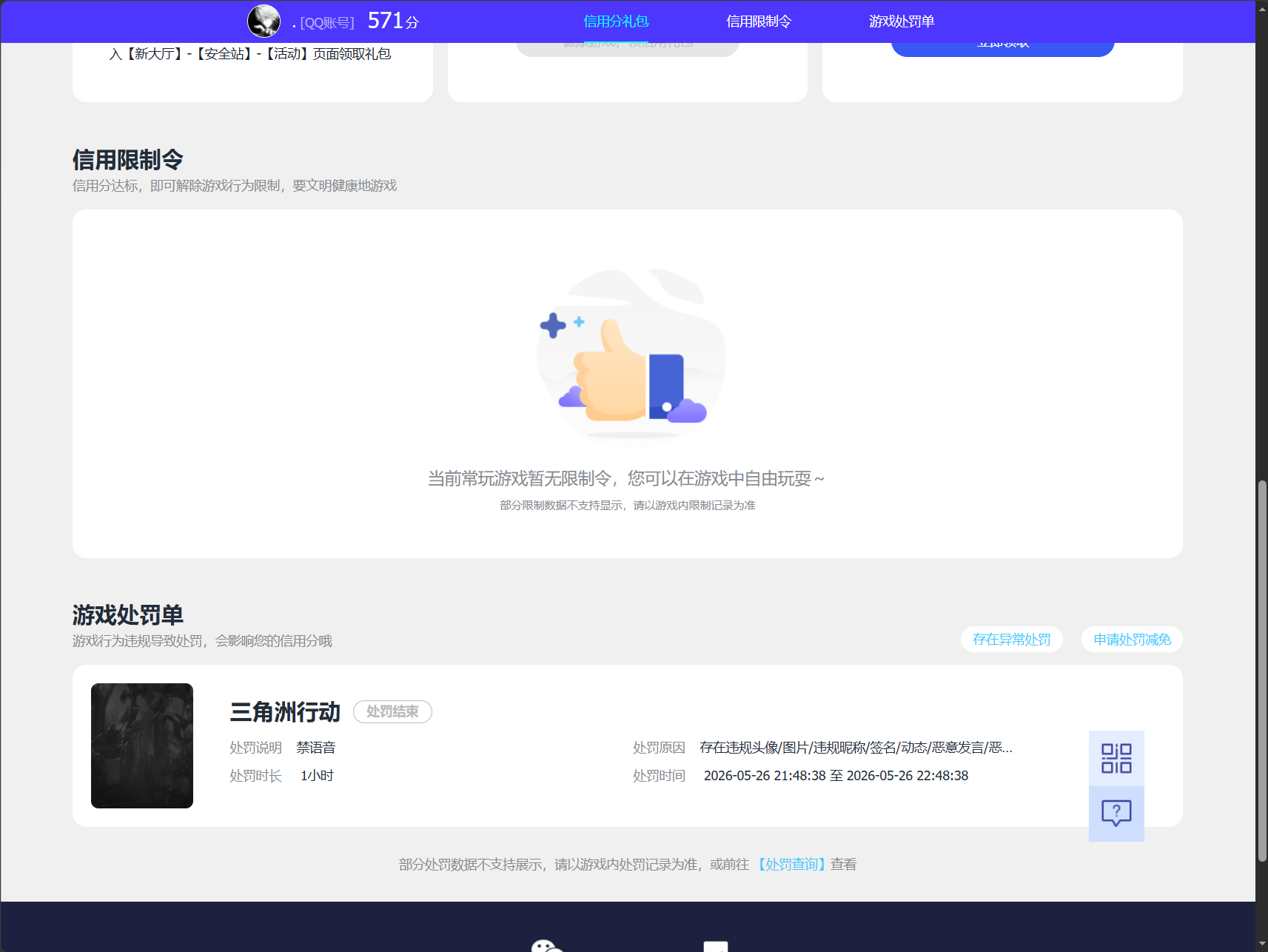Click the 申请处罚减免 button

pos(1132,640)
